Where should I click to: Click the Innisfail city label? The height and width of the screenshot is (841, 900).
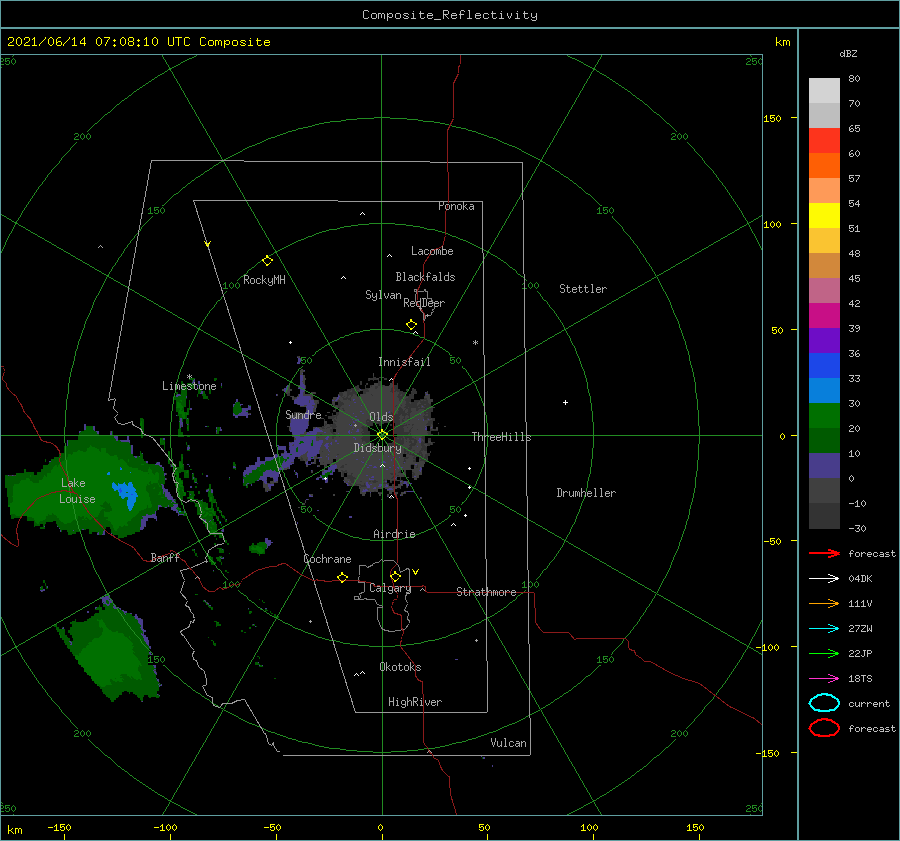pos(404,362)
